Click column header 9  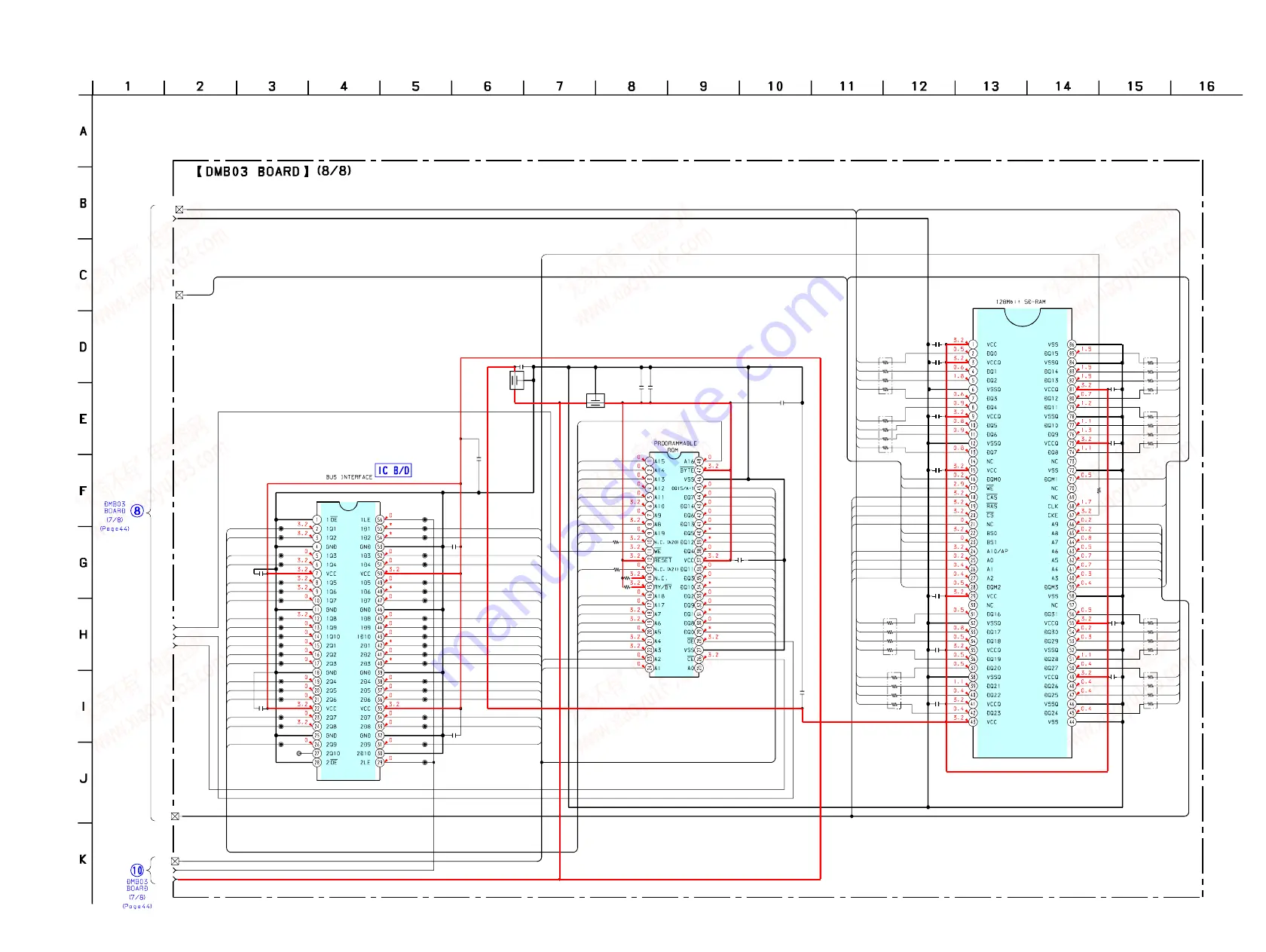pos(704,87)
